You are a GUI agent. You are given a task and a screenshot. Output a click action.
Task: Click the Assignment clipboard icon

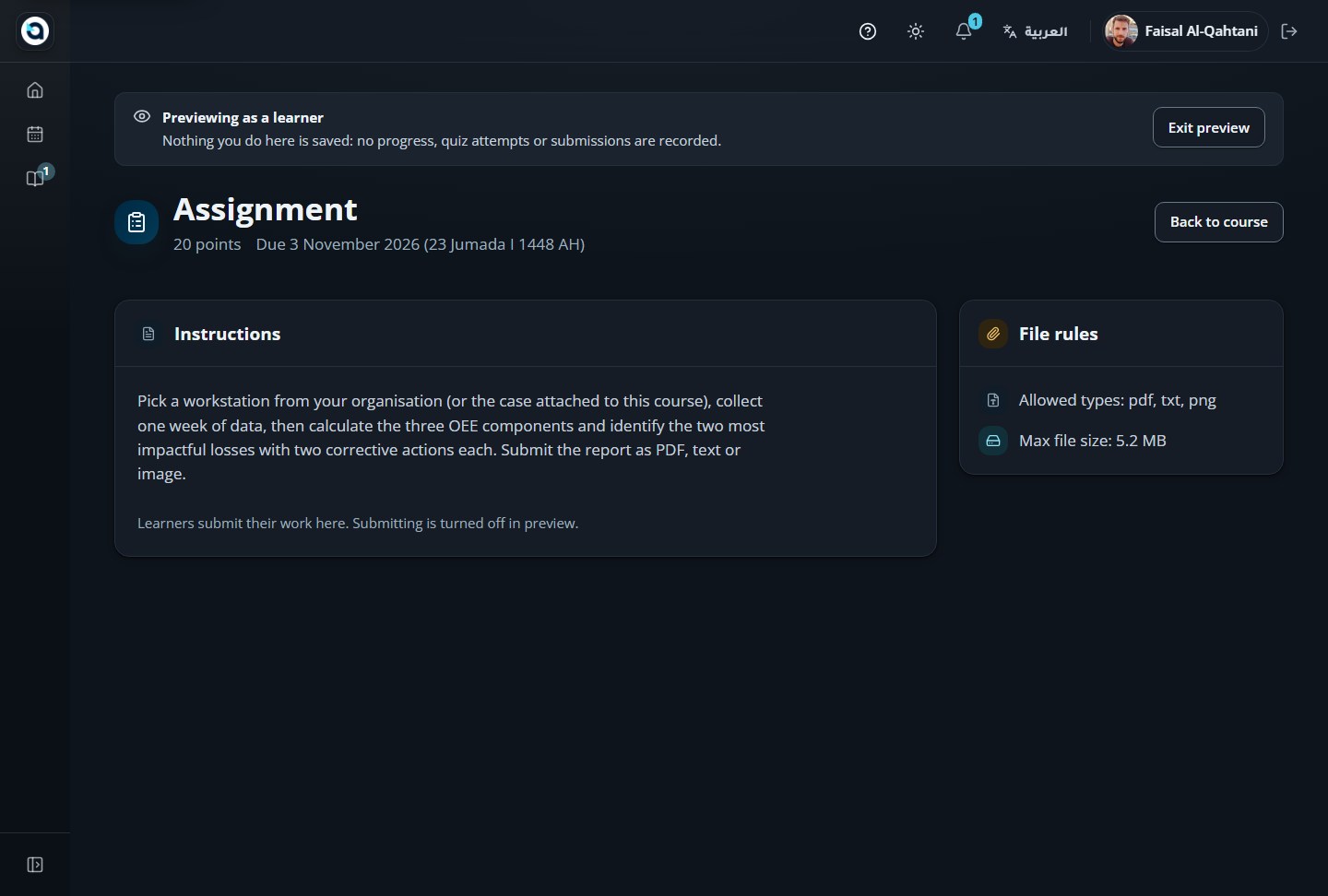[x=136, y=222]
